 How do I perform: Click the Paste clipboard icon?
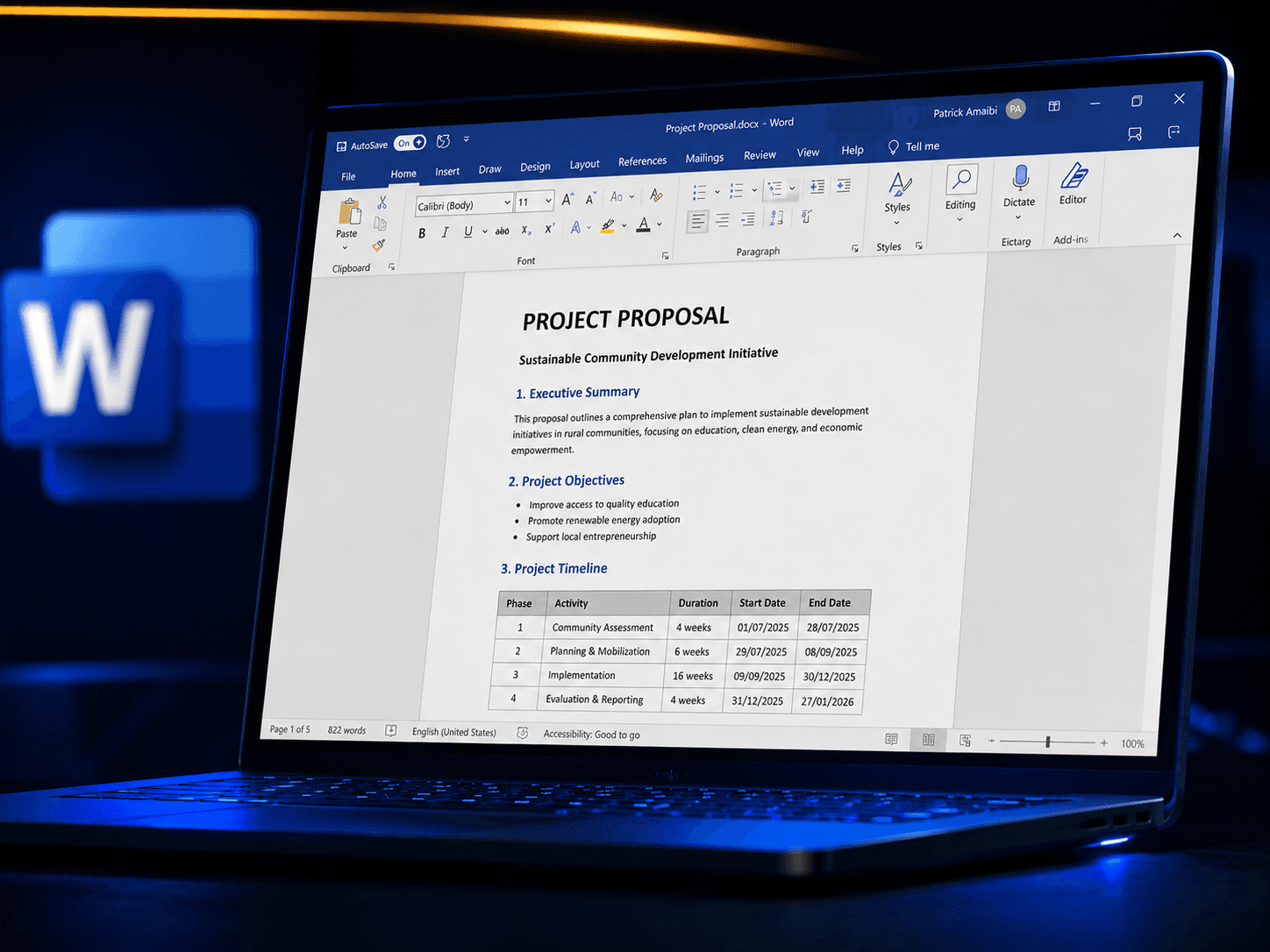349,213
